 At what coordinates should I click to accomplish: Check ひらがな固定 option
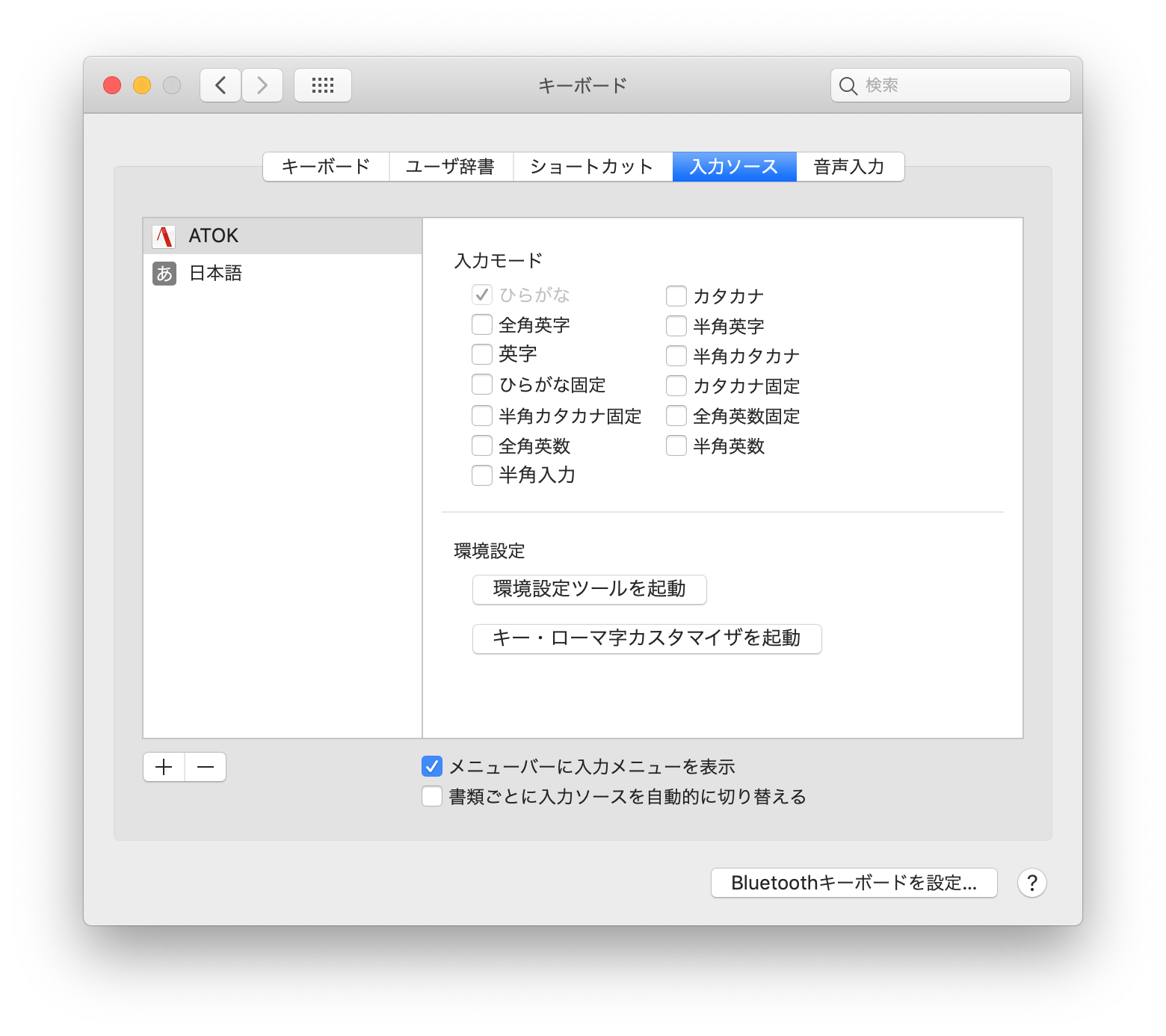[x=482, y=385]
